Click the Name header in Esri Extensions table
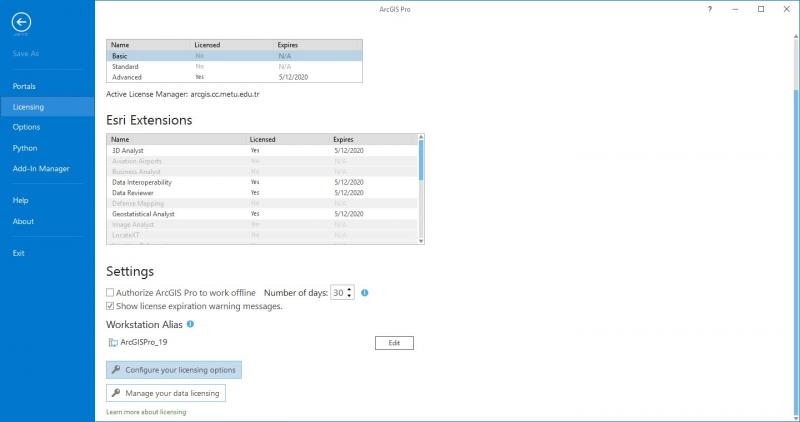 pyautogui.click(x=120, y=139)
